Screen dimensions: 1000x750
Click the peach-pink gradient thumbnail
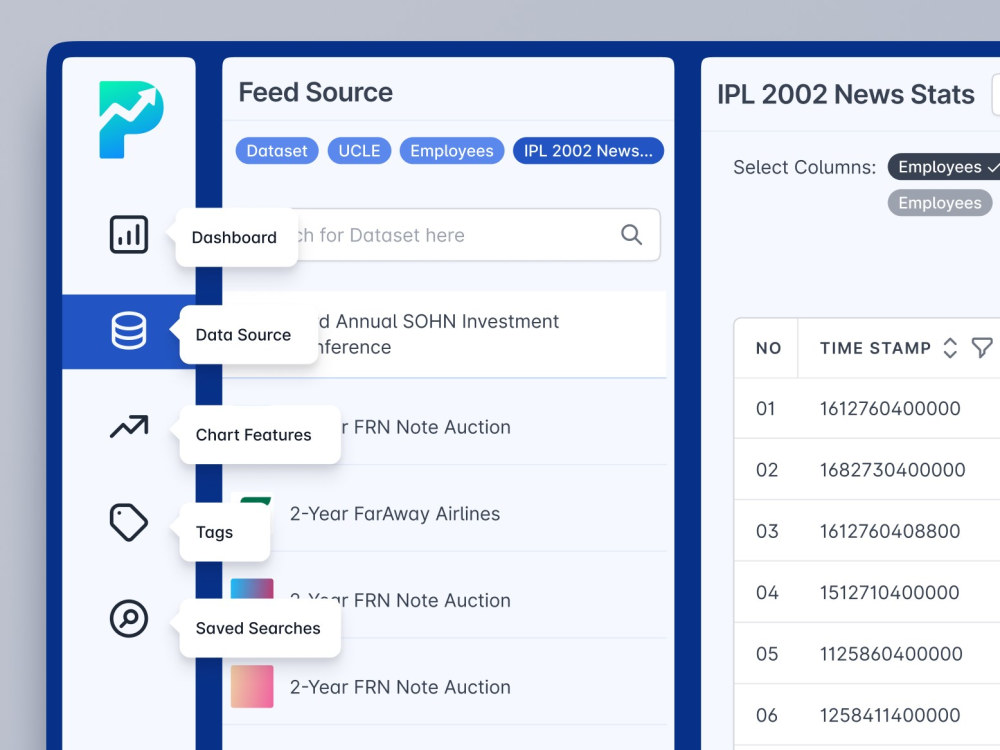pyautogui.click(x=252, y=686)
